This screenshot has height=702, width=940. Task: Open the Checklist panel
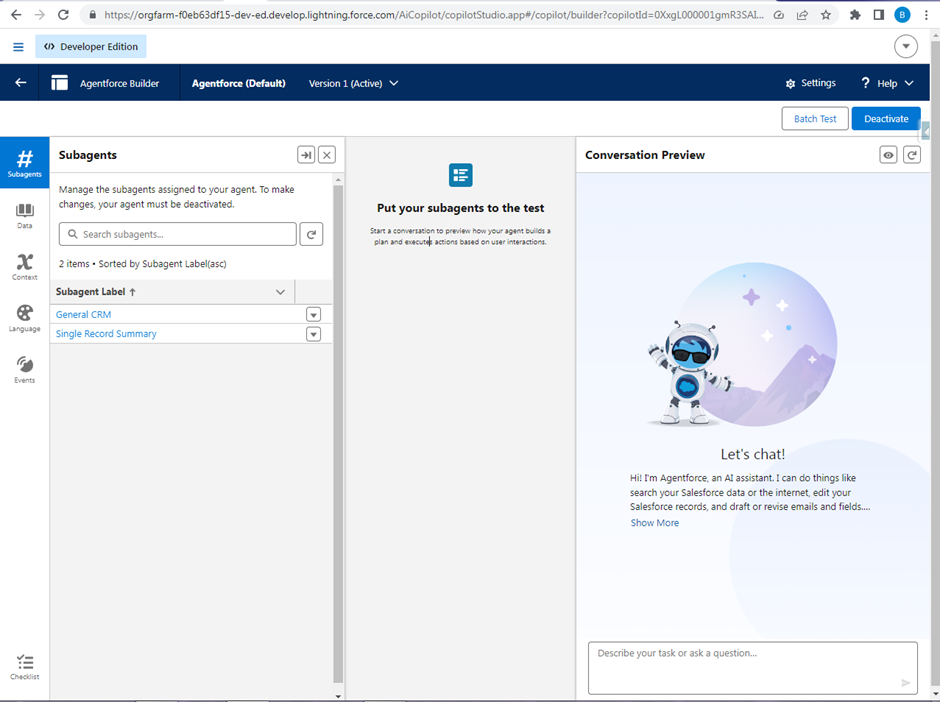(25, 667)
